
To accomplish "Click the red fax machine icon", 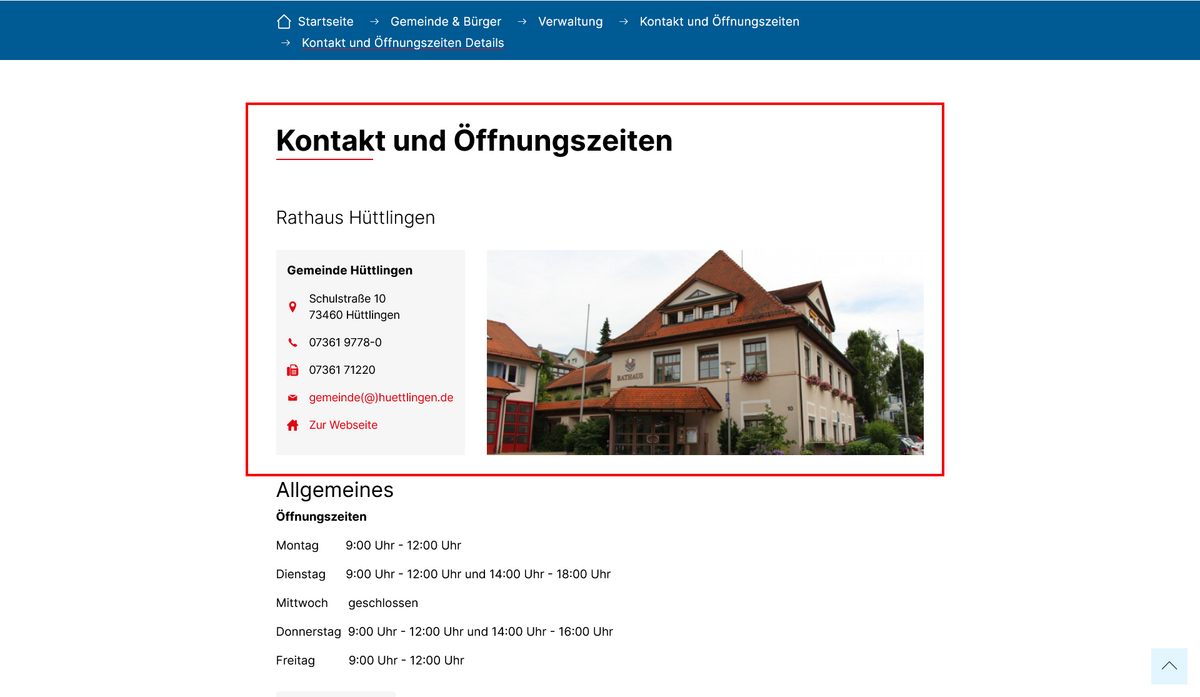I will click(293, 370).
